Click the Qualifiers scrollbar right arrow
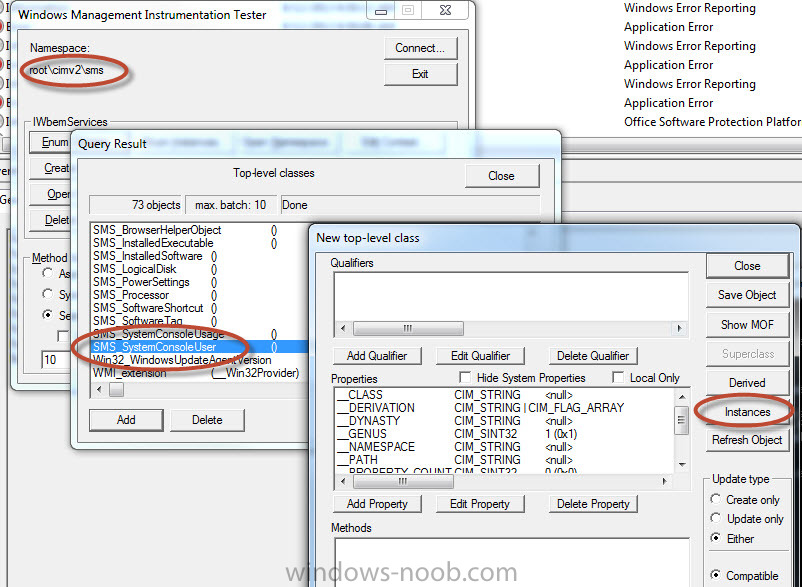Viewport: 802px width, 587px height. 679,328
